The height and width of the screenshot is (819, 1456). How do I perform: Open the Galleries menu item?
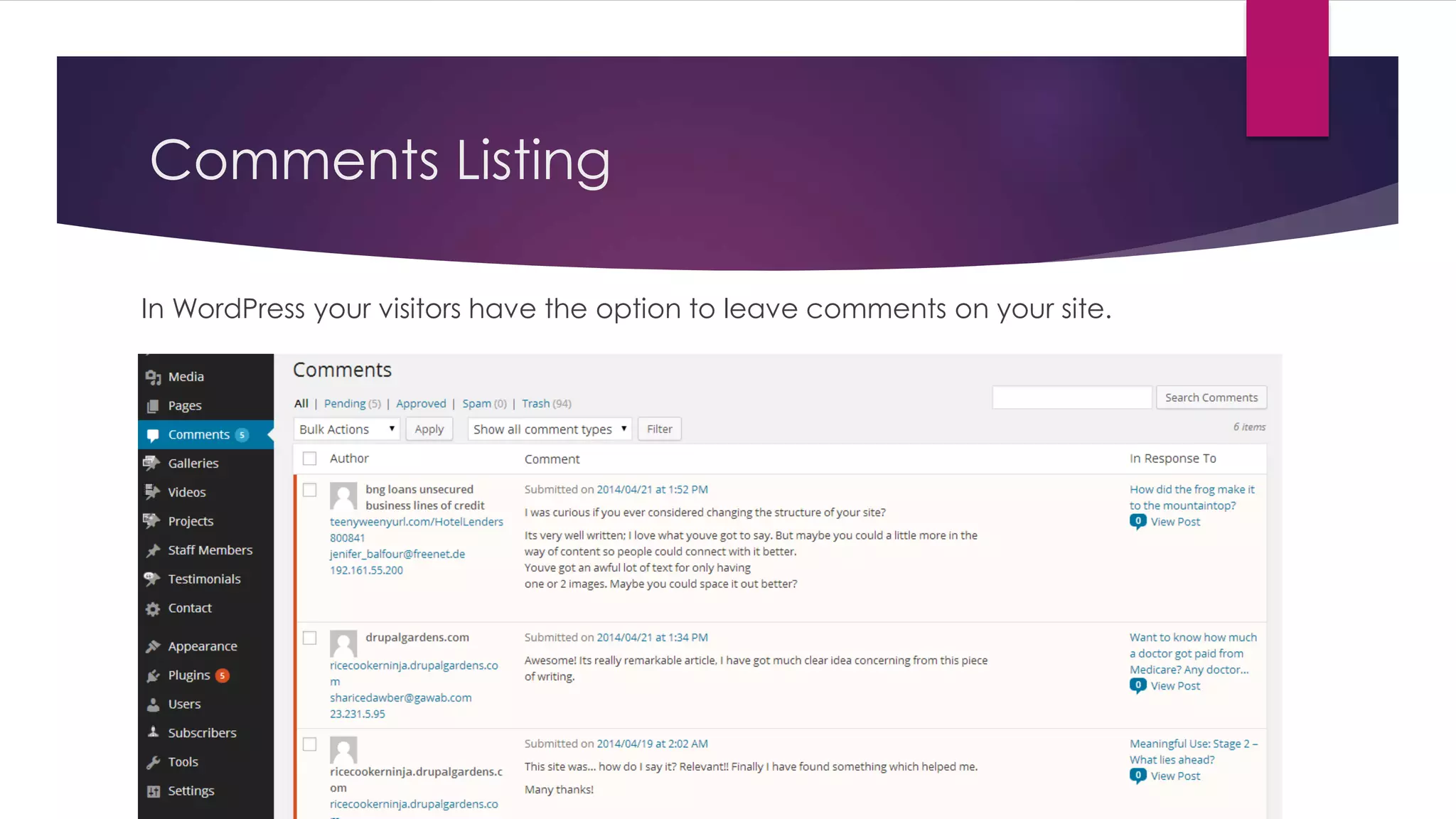click(193, 464)
